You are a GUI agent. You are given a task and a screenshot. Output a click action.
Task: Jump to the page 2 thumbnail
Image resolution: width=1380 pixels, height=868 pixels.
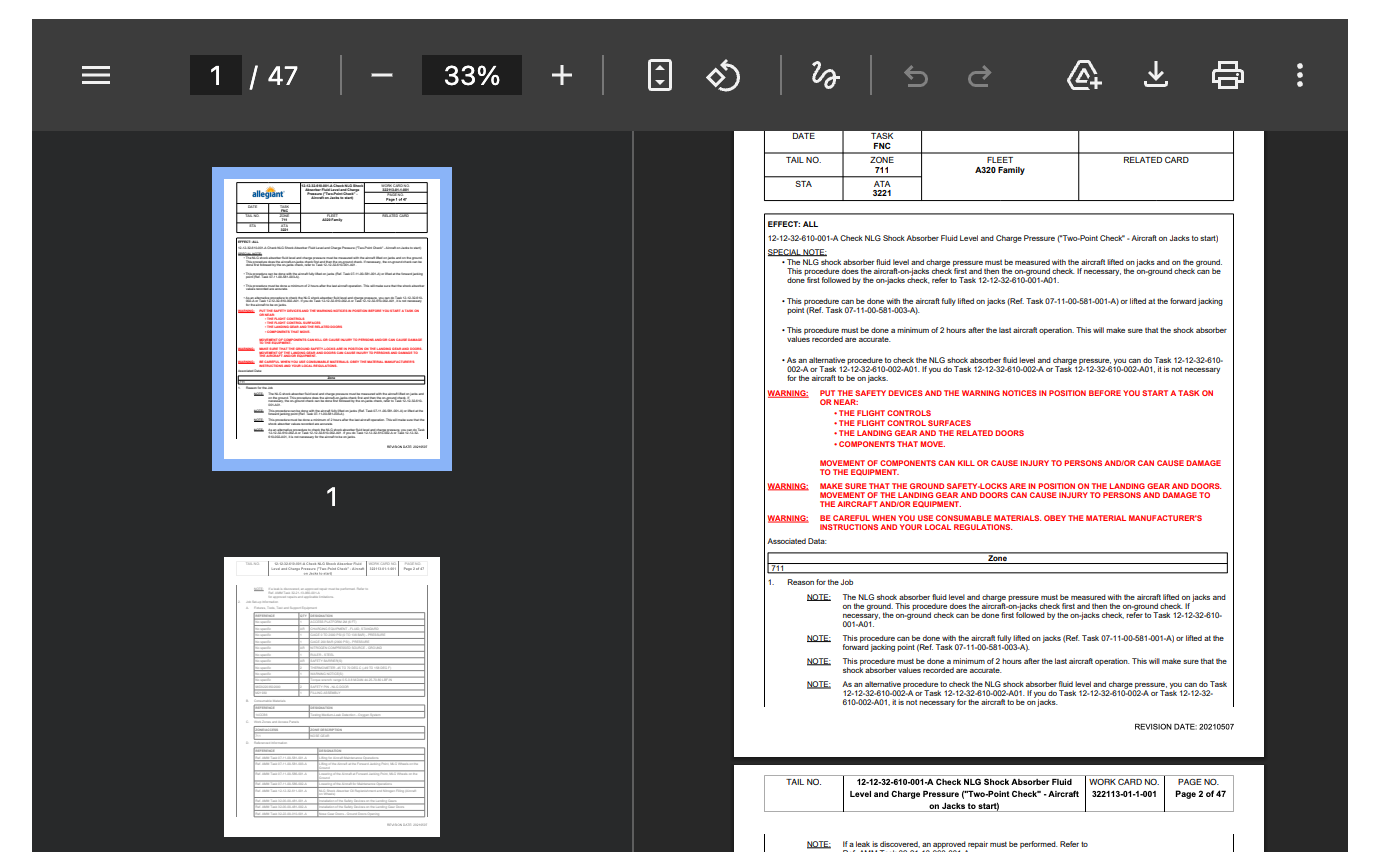[332, 696]
